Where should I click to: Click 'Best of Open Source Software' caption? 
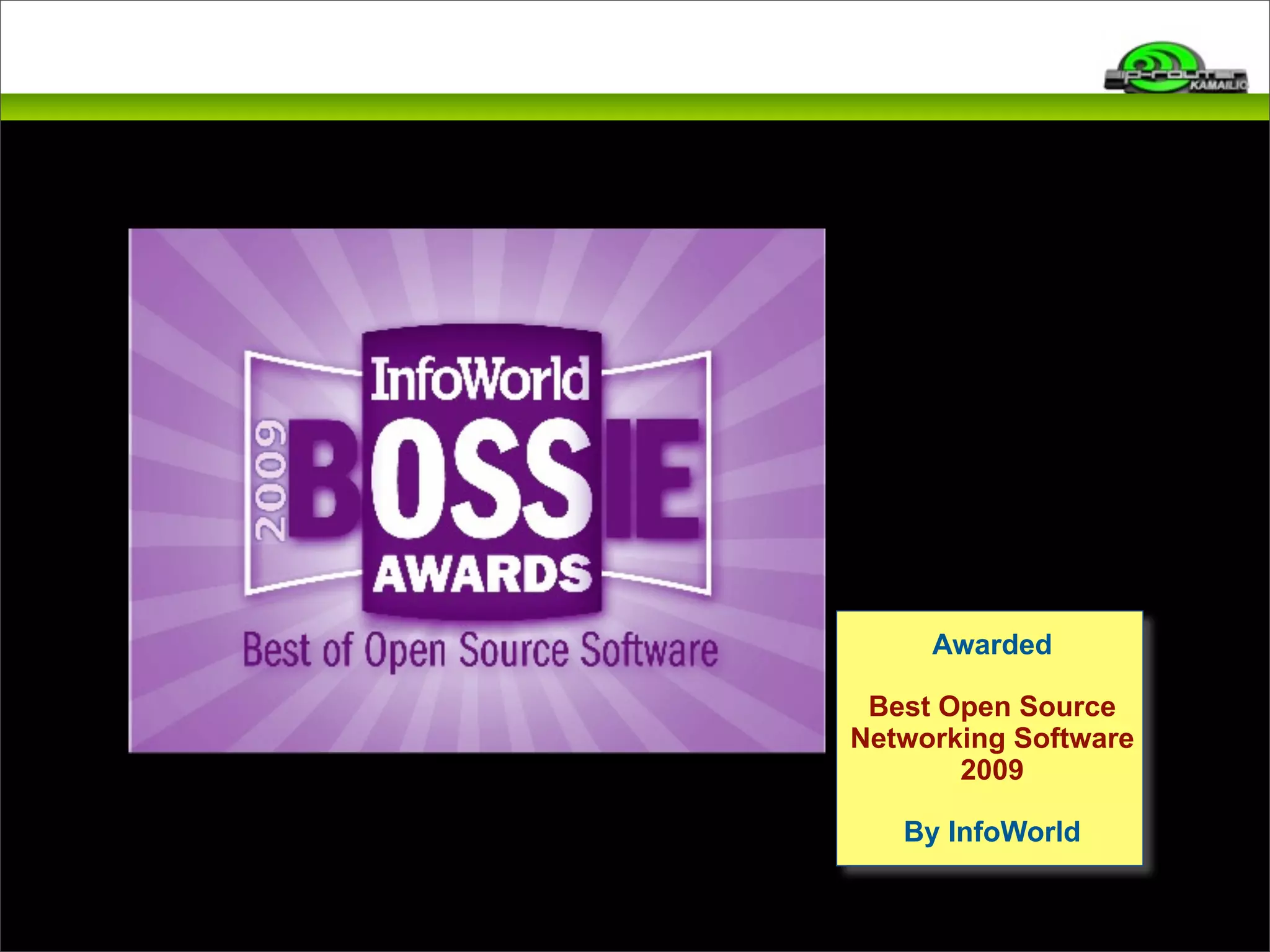tap(481, 651)
